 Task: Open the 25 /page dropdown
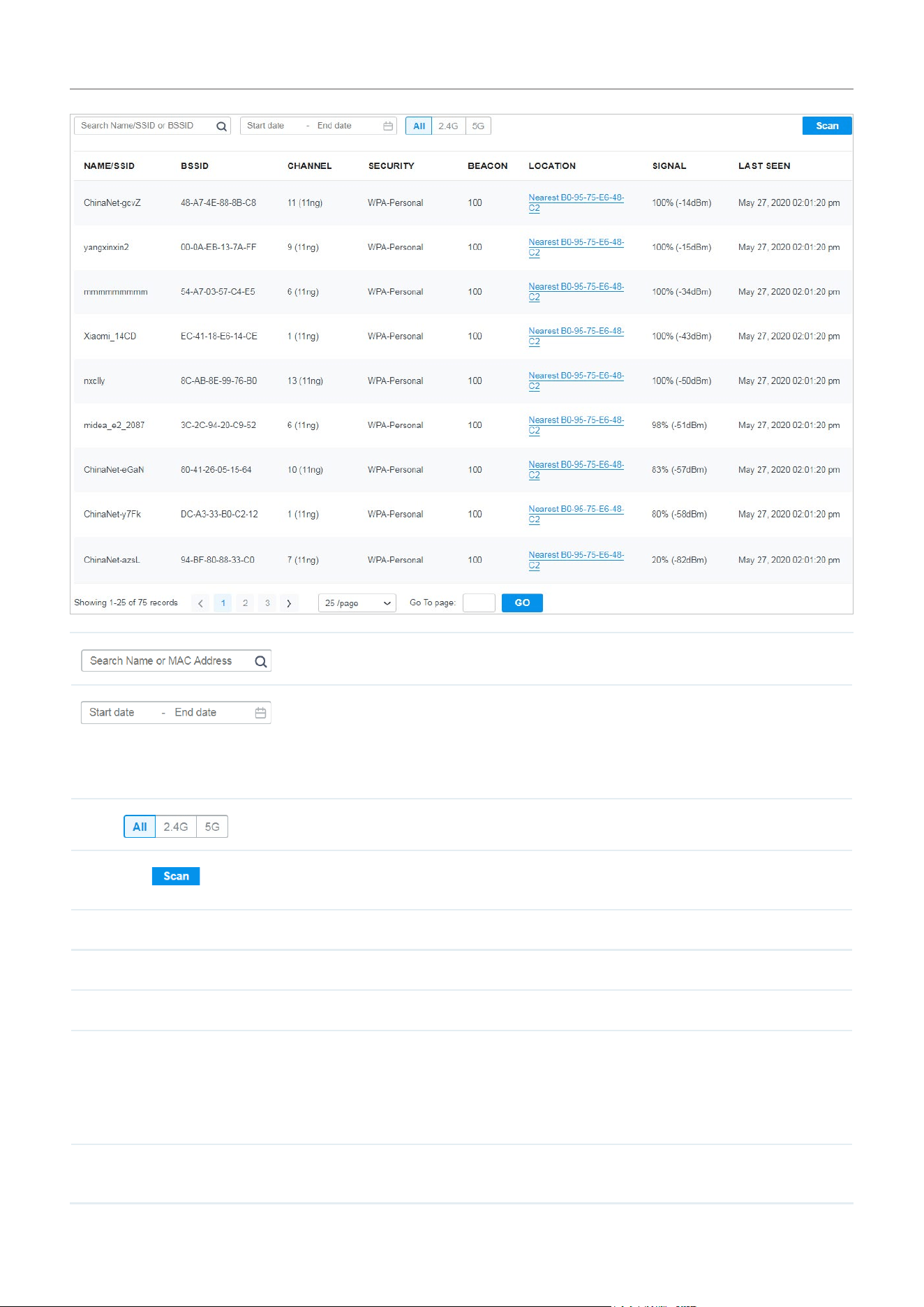tap(357, 603)
